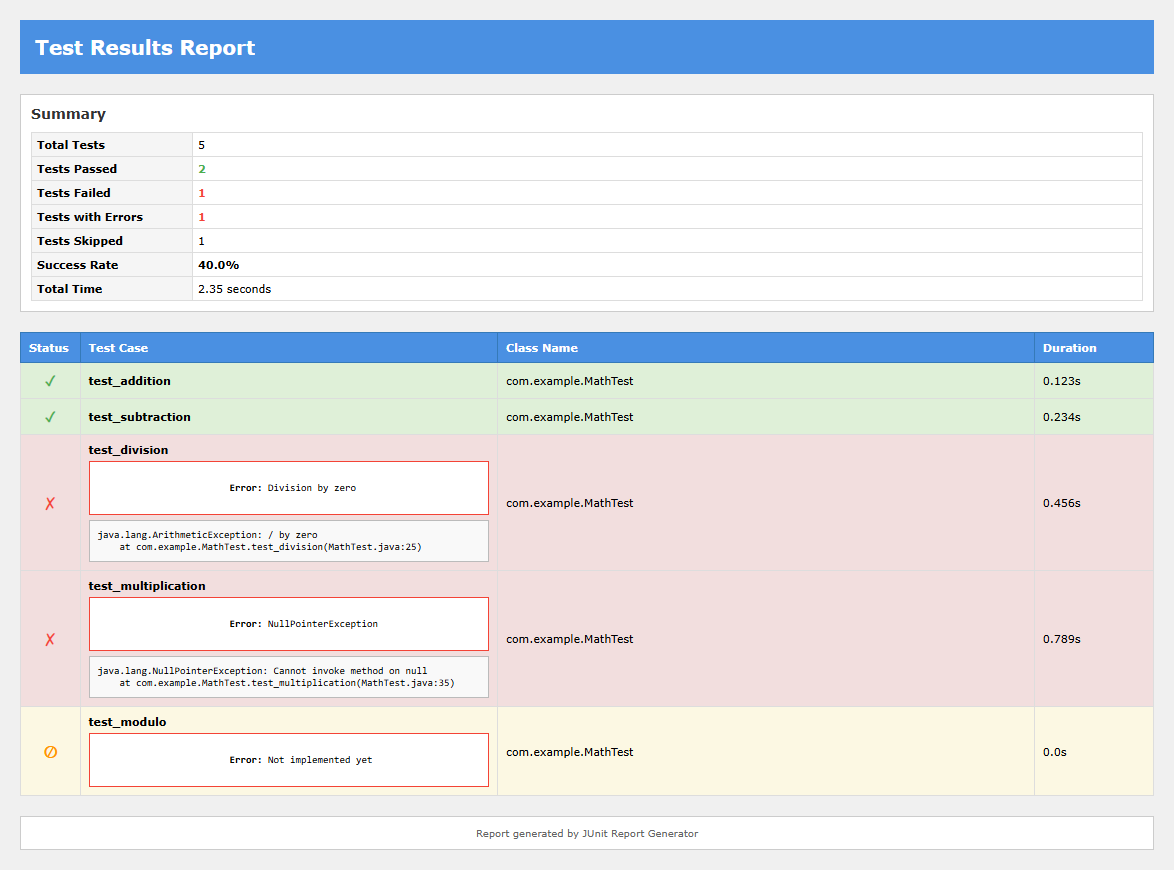Click the 40.0% success rate value
Screen dimensions: 1174x870
(219, 265)
